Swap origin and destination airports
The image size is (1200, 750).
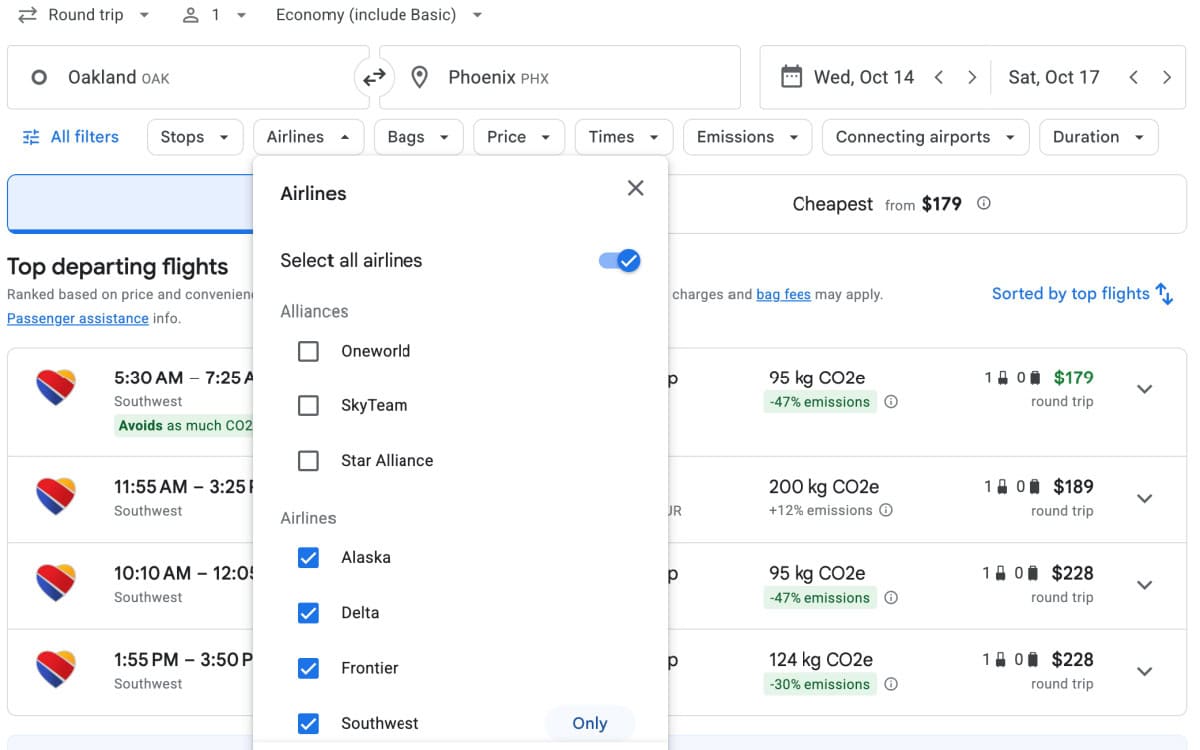tap(374, 77)
